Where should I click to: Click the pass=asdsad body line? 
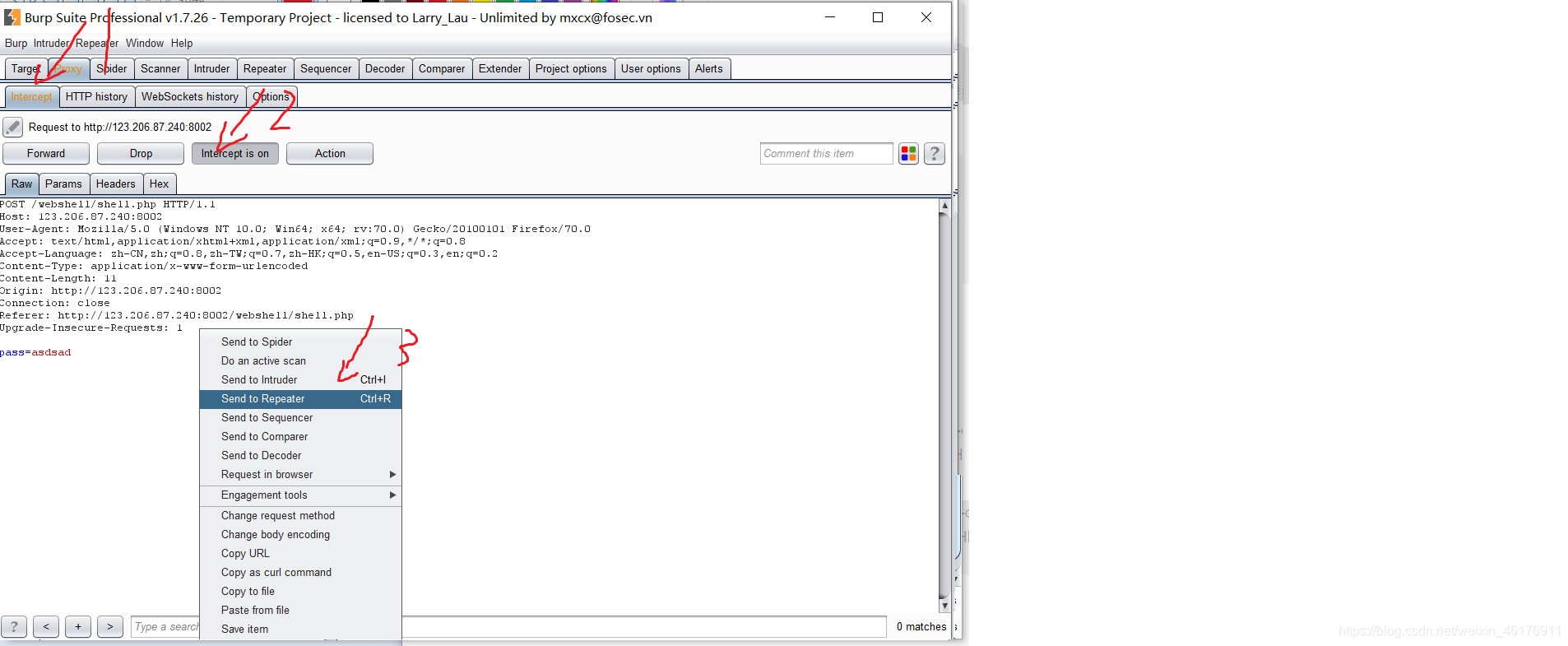(35, 352)
